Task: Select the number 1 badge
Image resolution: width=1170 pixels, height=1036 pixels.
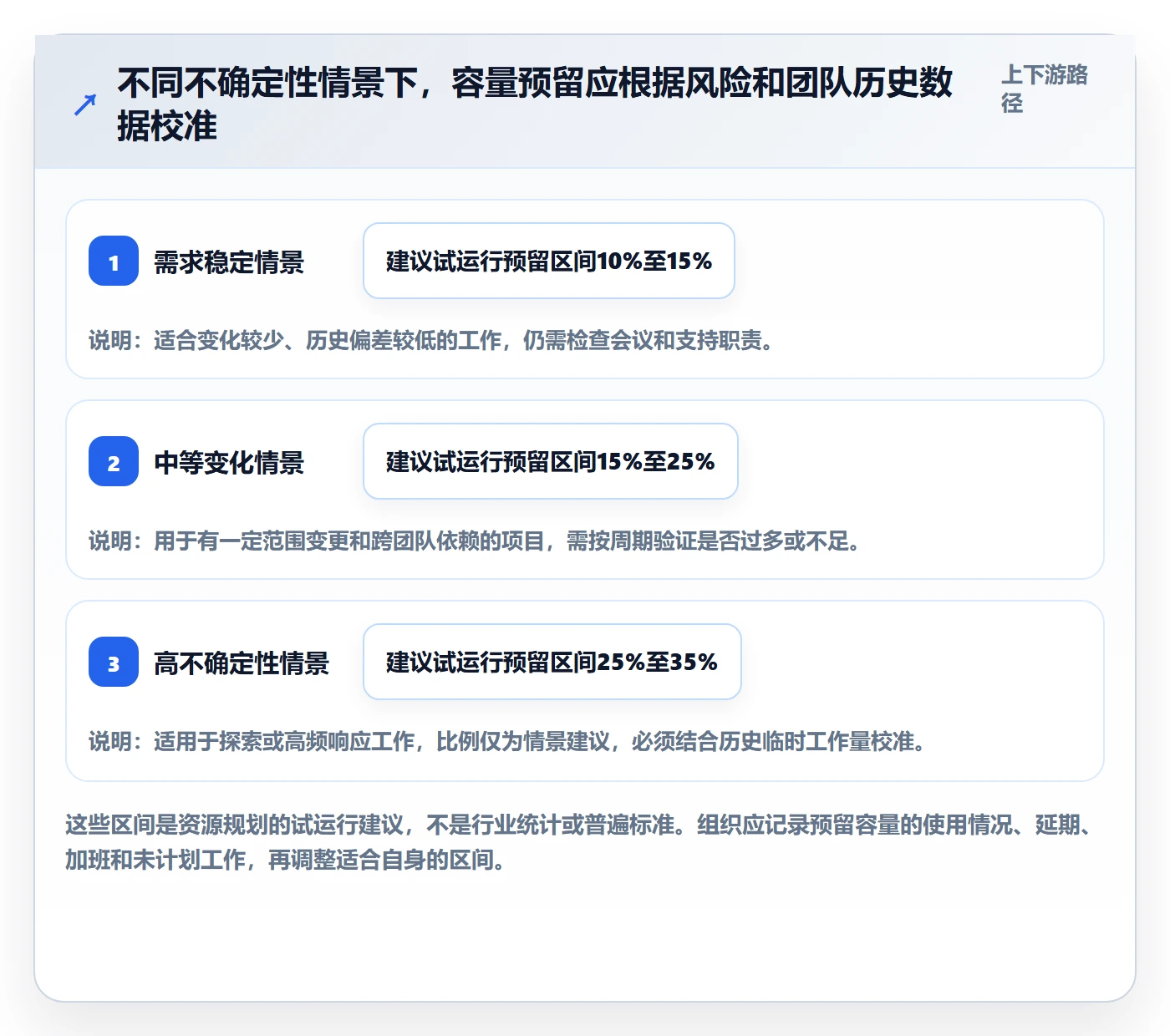Action: (x=114, y=262)
